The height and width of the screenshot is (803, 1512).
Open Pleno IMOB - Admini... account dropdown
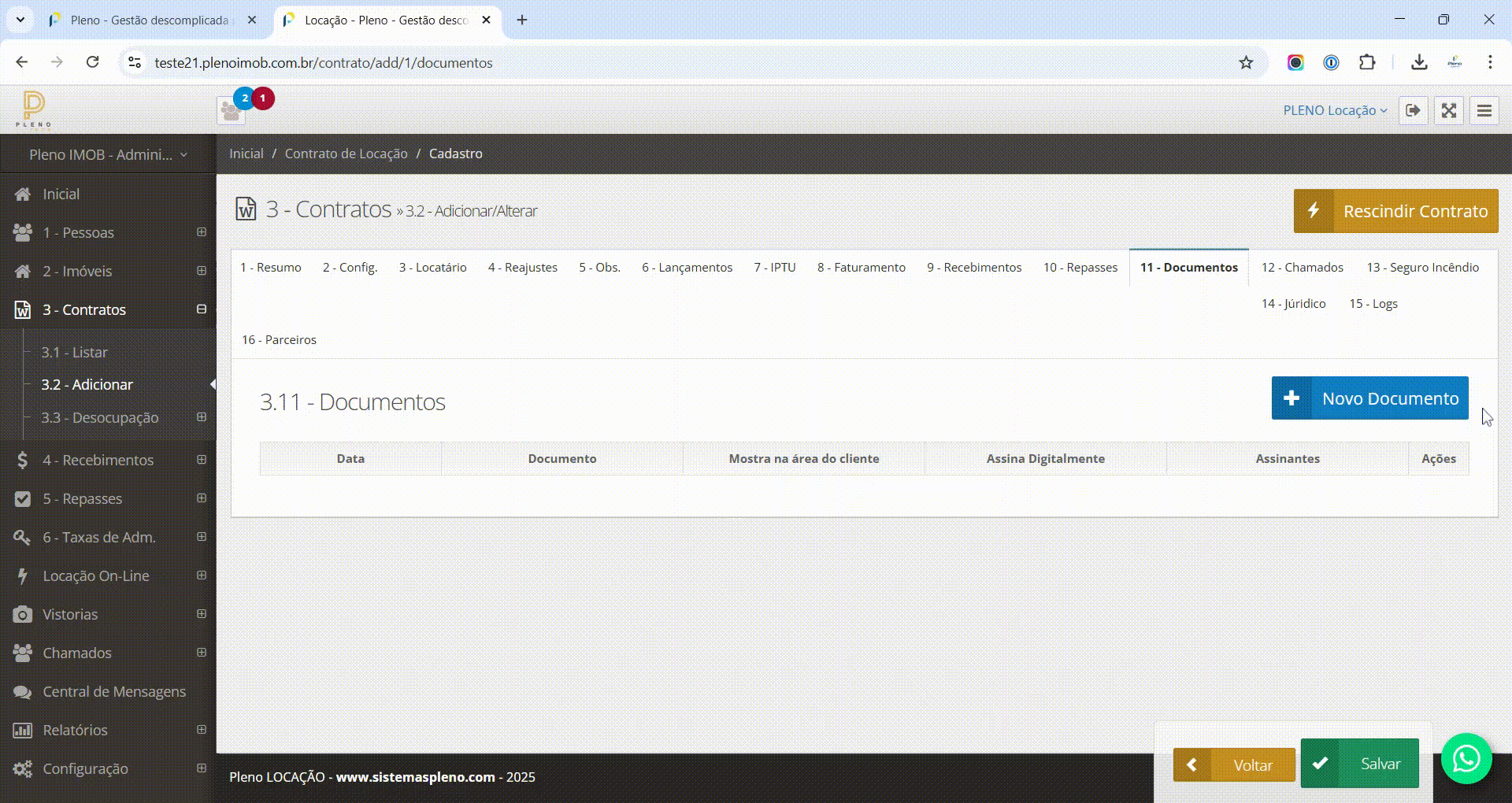[x=108, y=154]
